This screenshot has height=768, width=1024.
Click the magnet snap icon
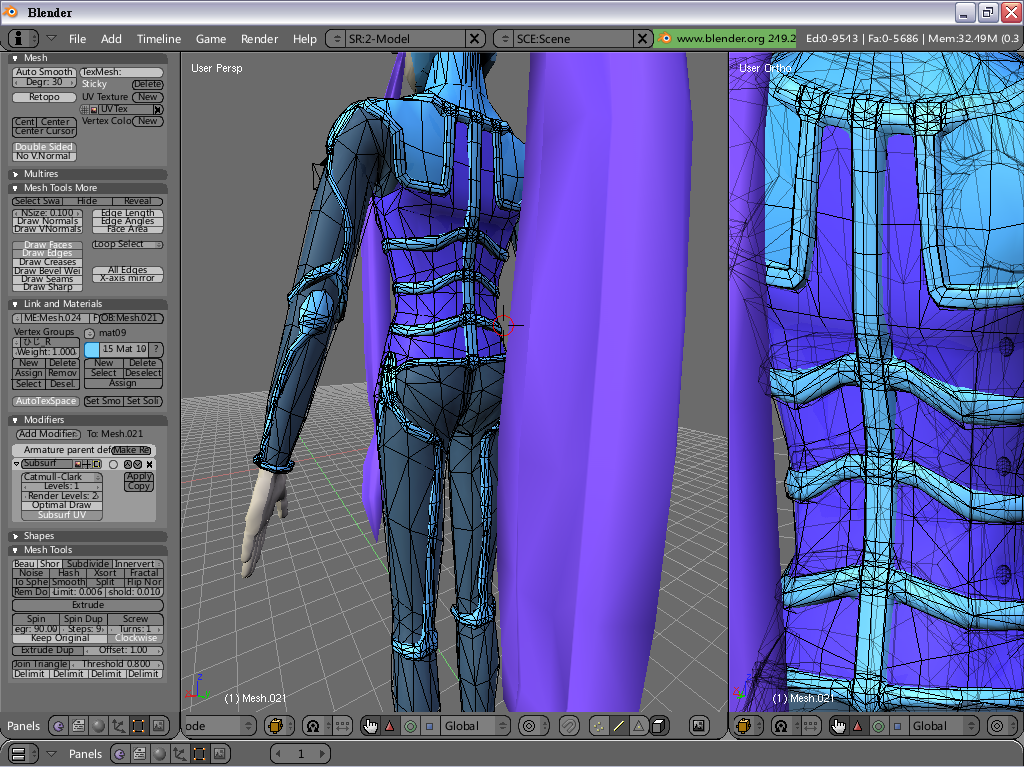569,726
